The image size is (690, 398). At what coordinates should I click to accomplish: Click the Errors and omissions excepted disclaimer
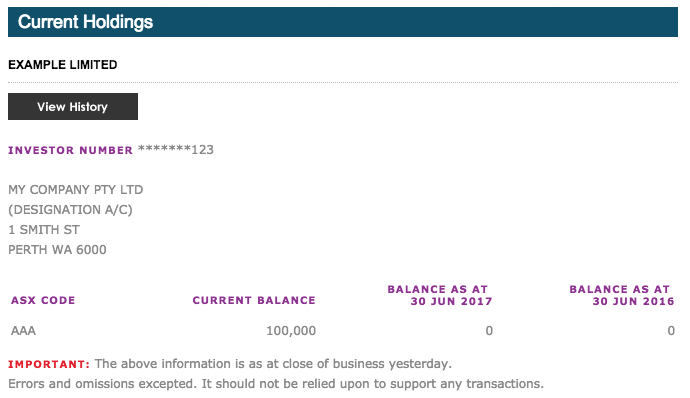276,383
